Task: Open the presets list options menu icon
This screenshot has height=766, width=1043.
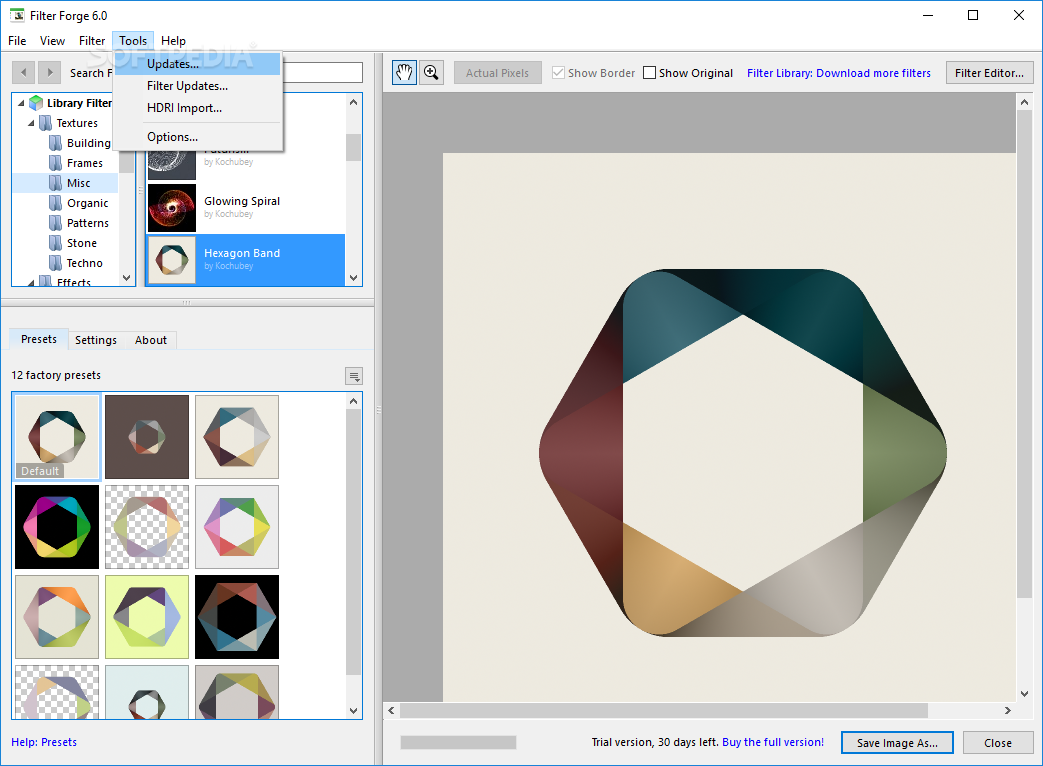Action: pyautogui.click(x=354, y=376)
